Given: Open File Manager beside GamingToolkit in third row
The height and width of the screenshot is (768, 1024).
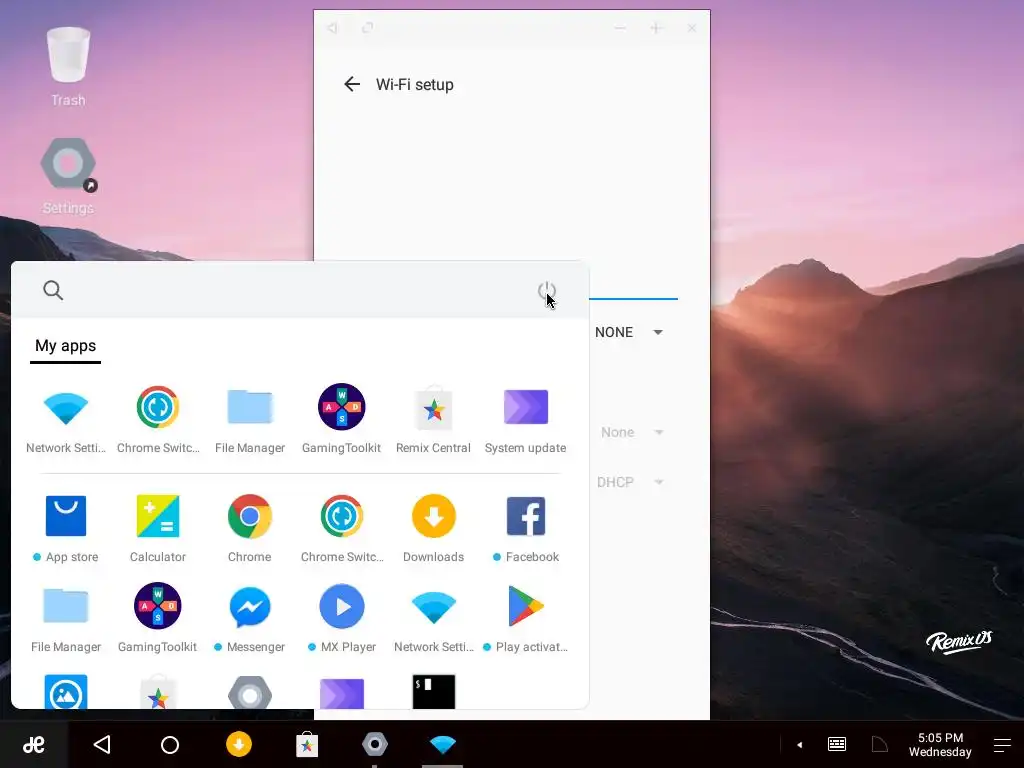Looking at the screenshot, I should click(65, 618).
